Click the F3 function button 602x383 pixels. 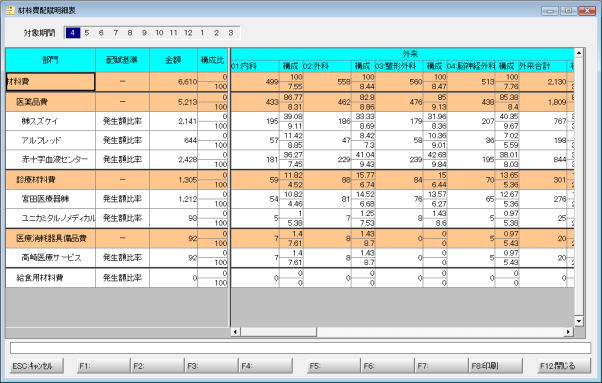tap(212, 366)
